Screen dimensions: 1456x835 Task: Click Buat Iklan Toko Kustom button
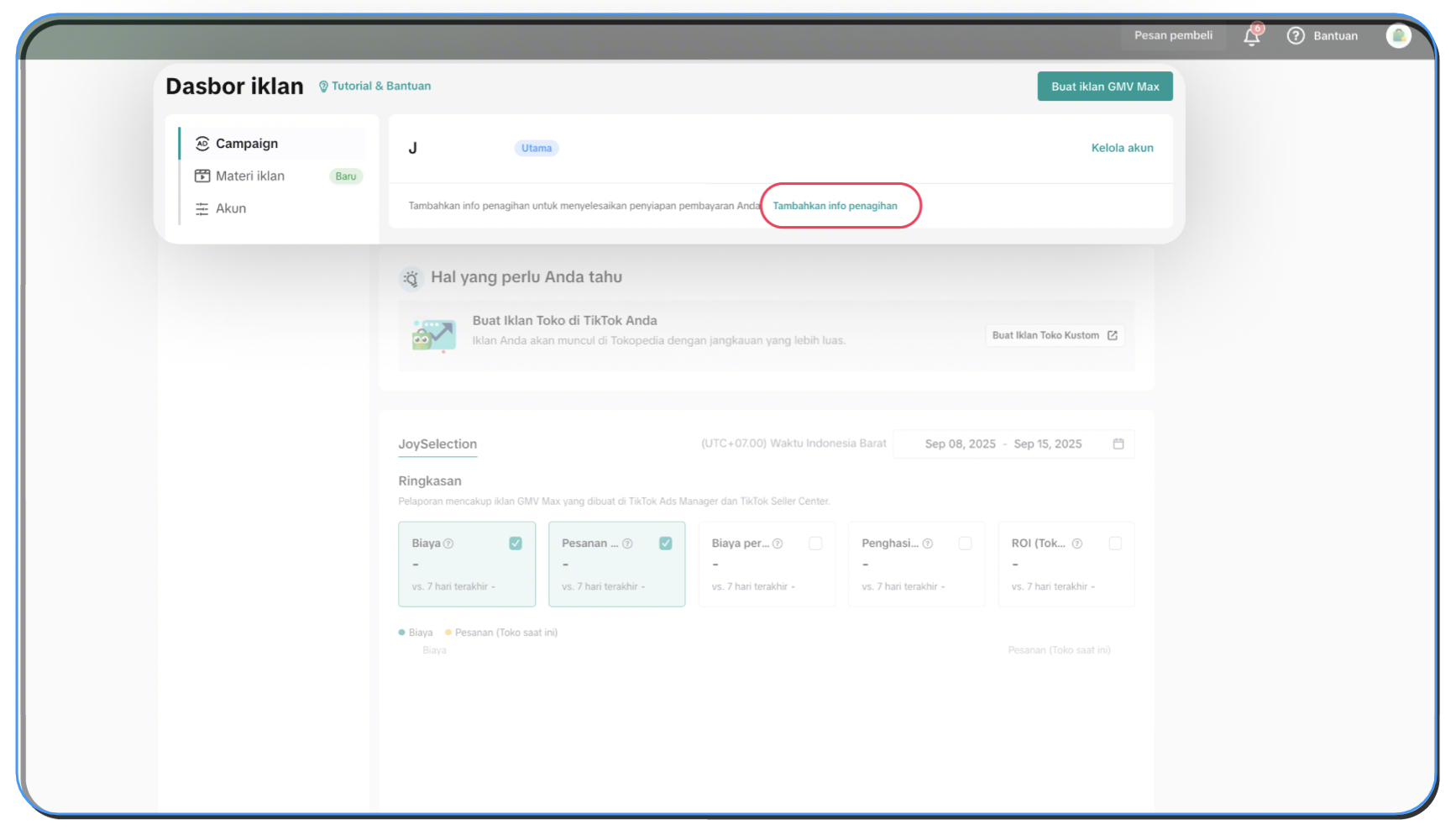(x=1054, y=336)
